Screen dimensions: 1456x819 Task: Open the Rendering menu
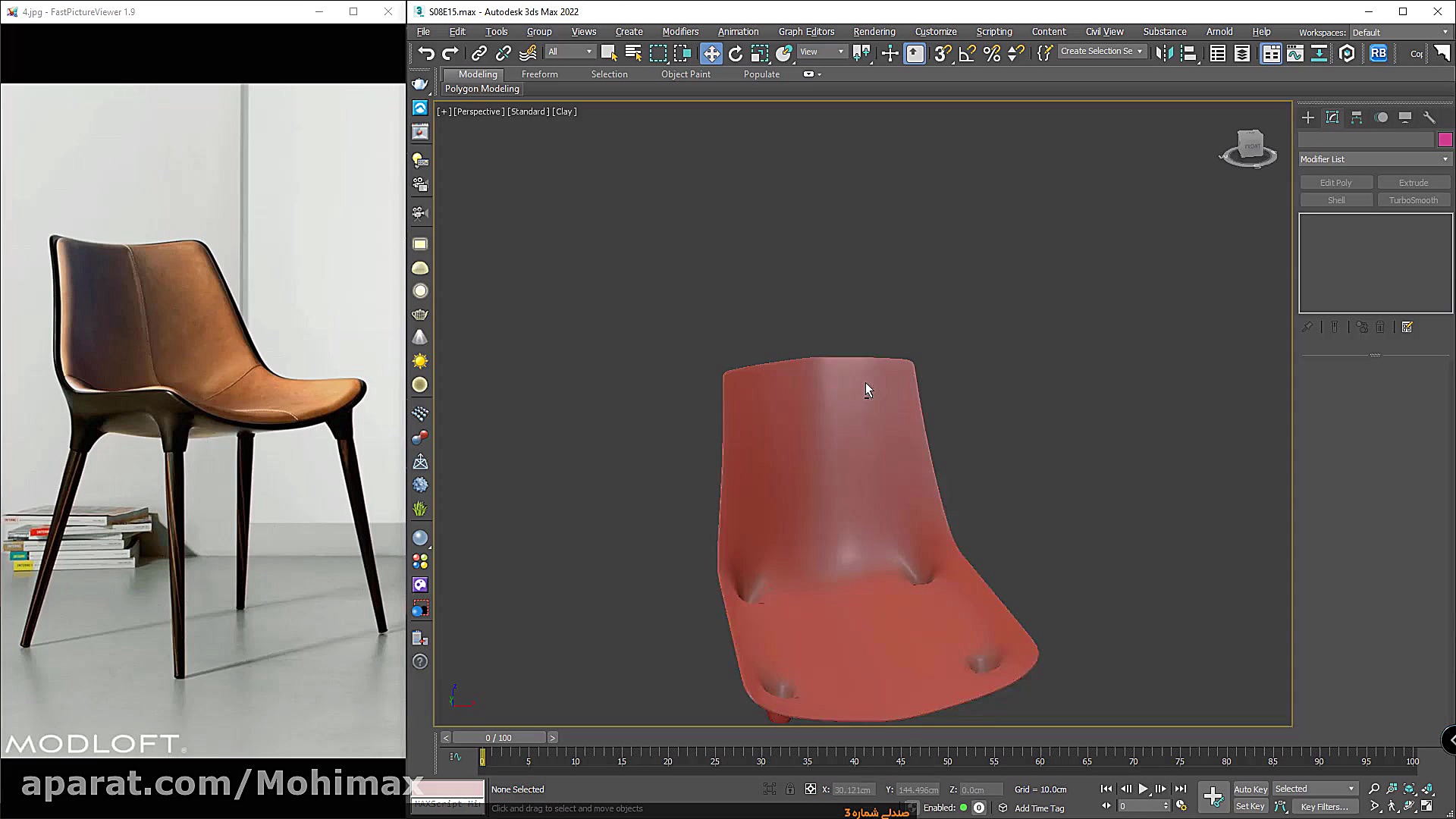click(x=874, y=32)
